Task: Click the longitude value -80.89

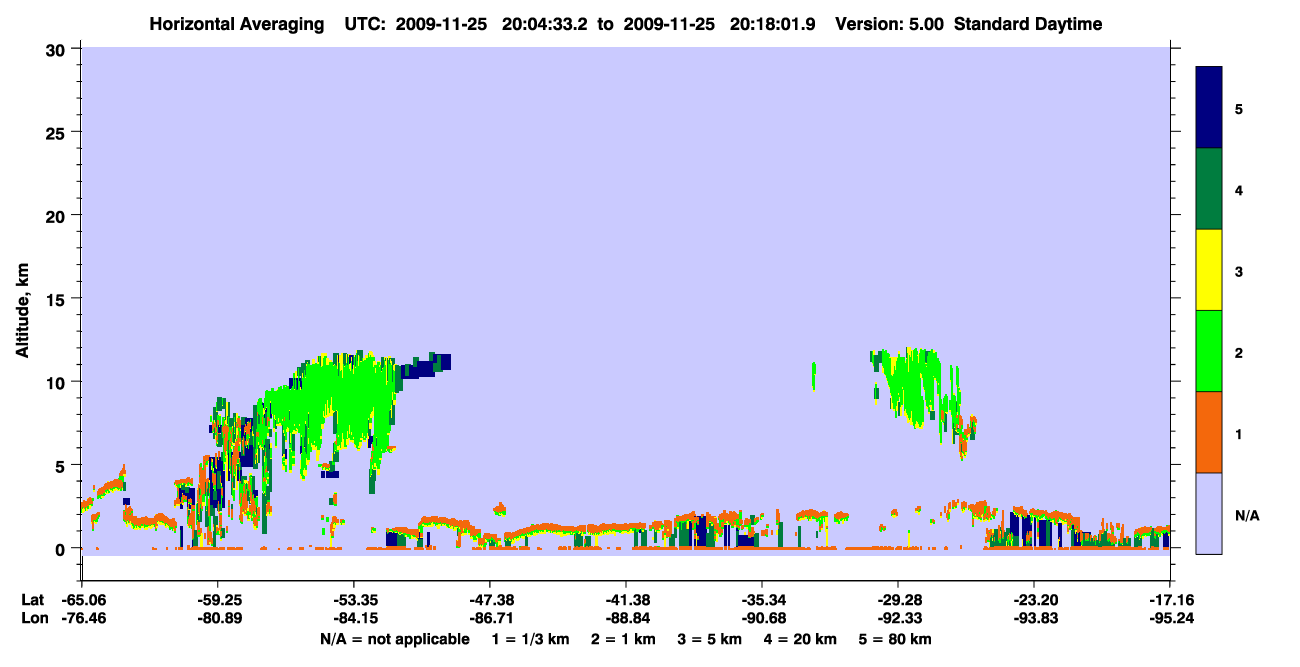Action: point(217,618)
